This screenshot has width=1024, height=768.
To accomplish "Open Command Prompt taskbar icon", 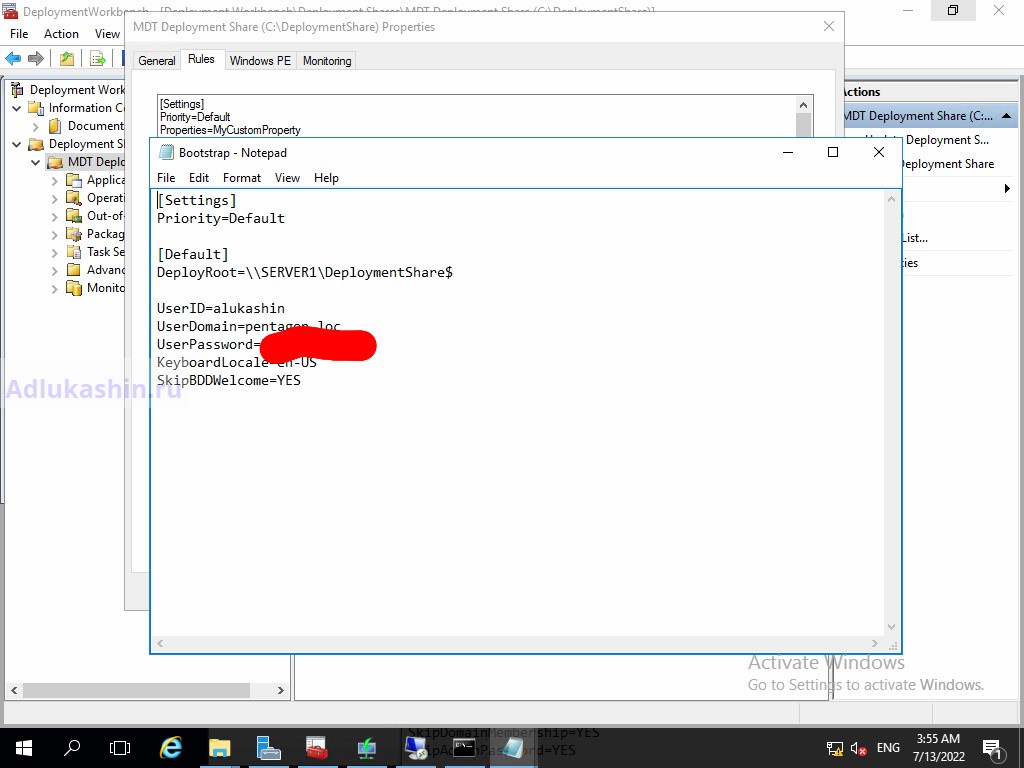I will (464, 747).
